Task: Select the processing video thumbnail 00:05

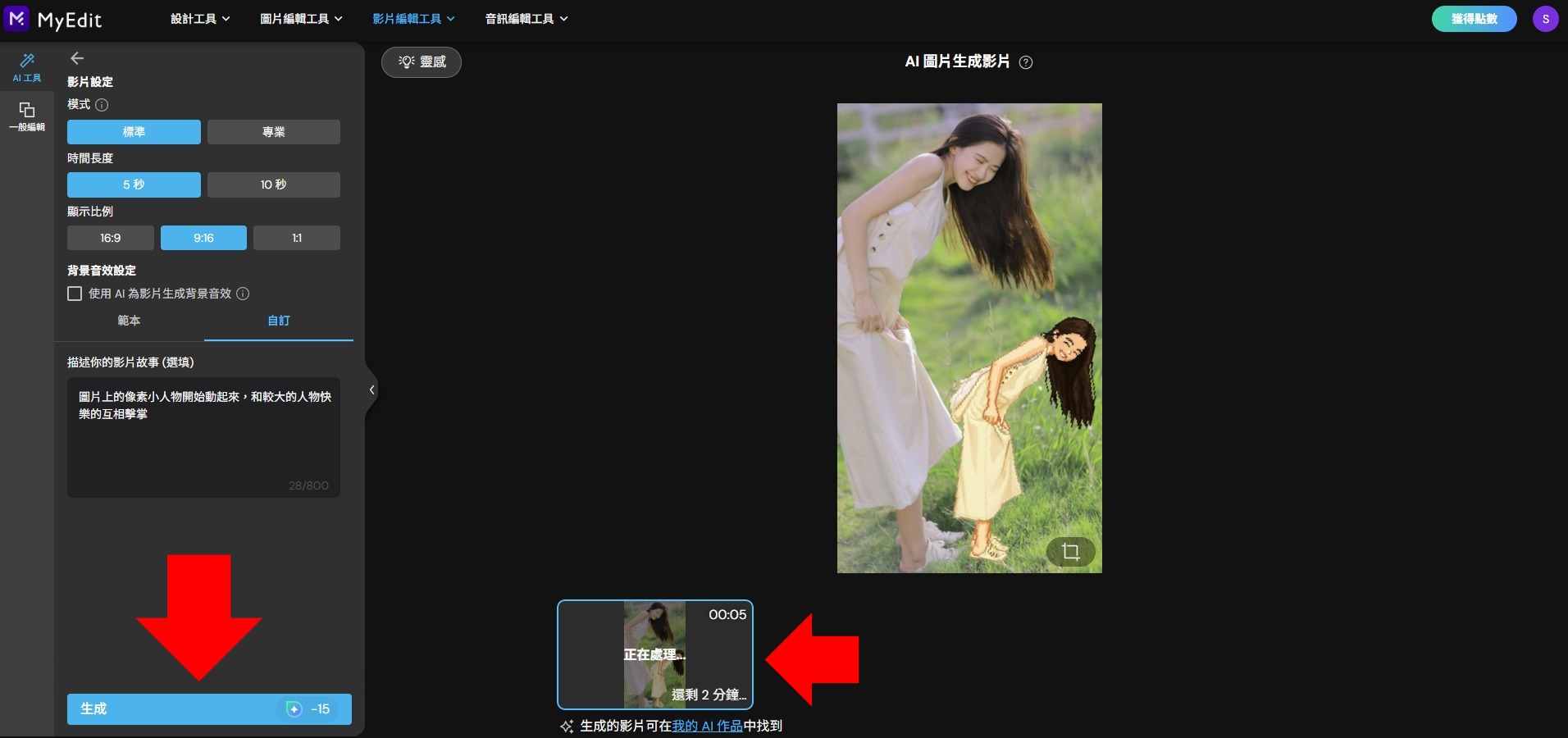Action: click(655, 655)
